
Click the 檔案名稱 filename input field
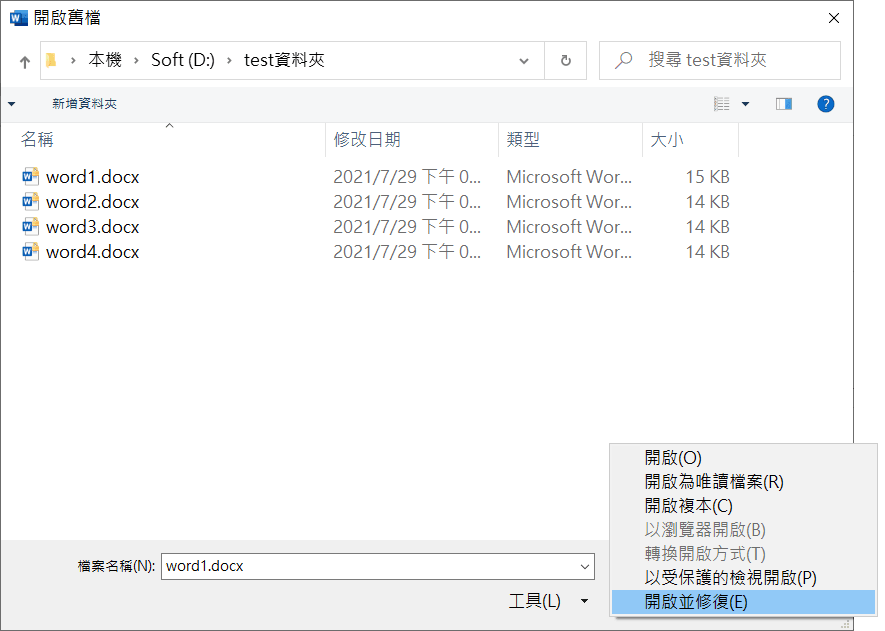click(378, 567)
